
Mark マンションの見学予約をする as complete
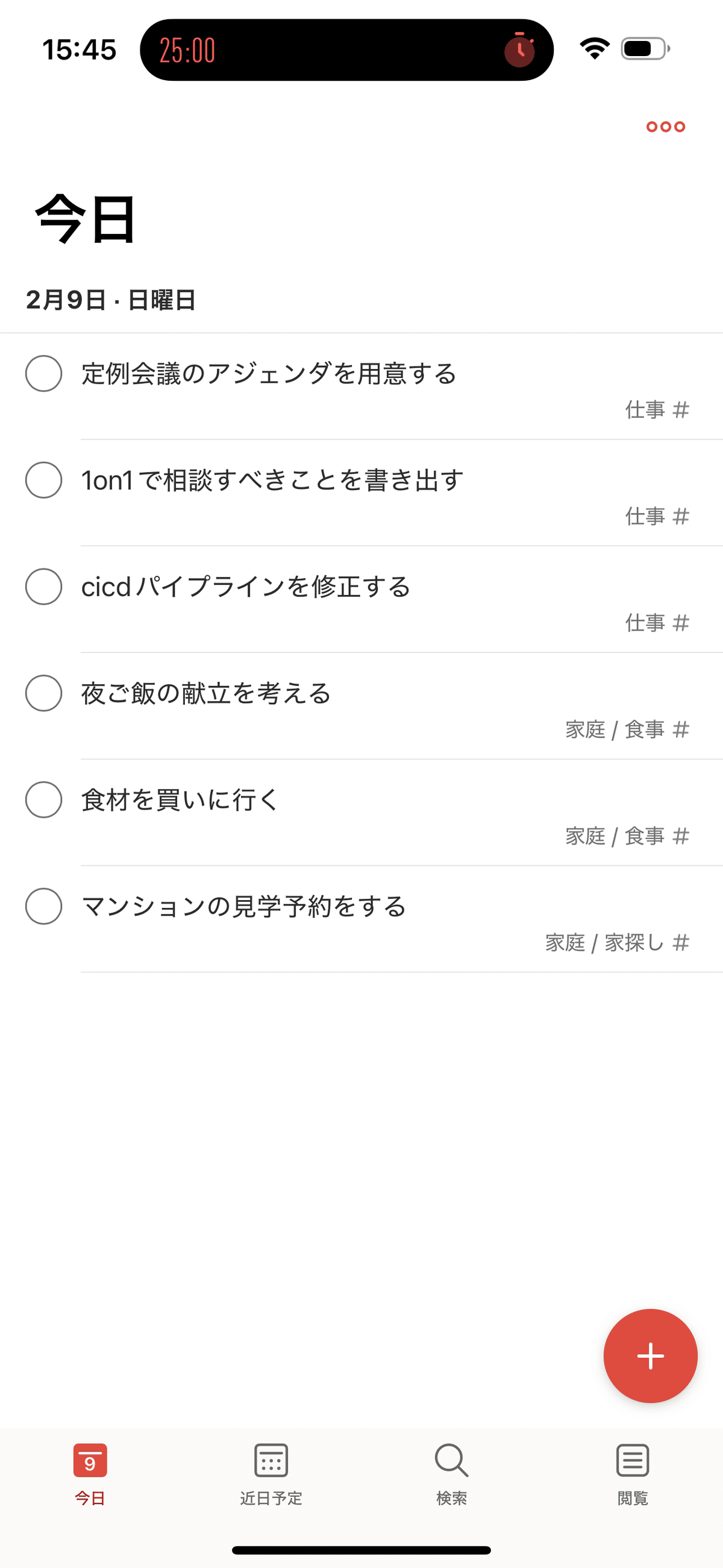pos(44,905)
